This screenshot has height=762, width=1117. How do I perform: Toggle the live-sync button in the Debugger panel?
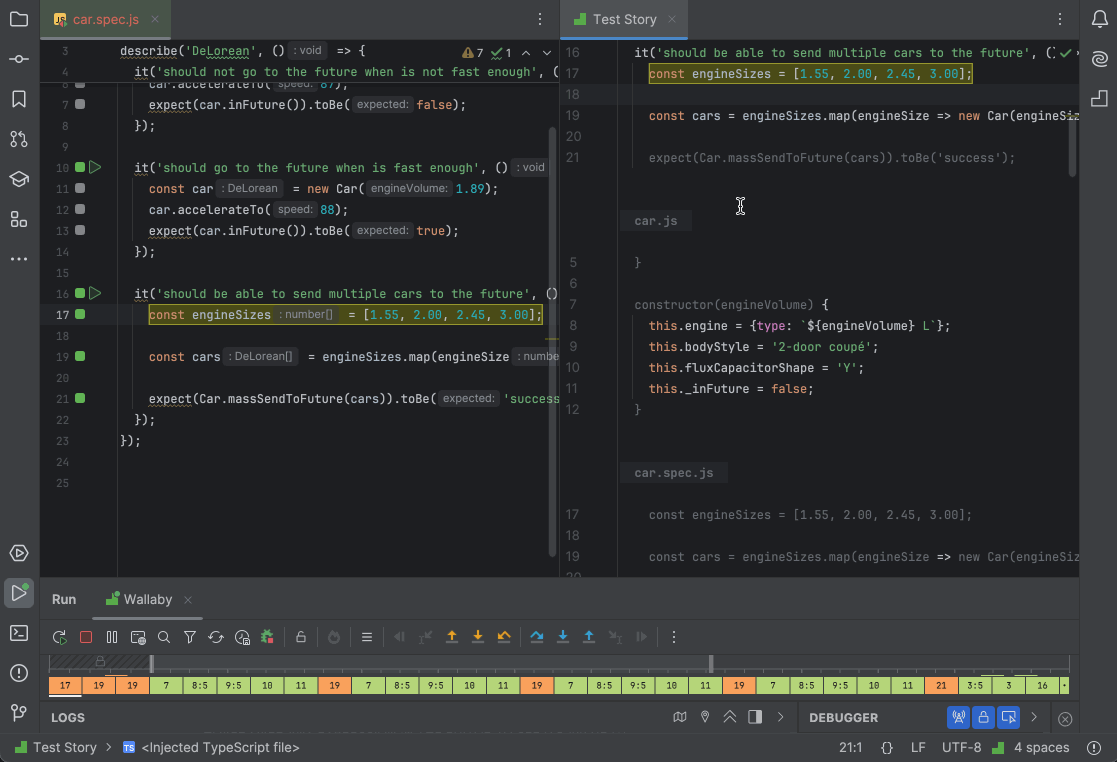point(958,718)
